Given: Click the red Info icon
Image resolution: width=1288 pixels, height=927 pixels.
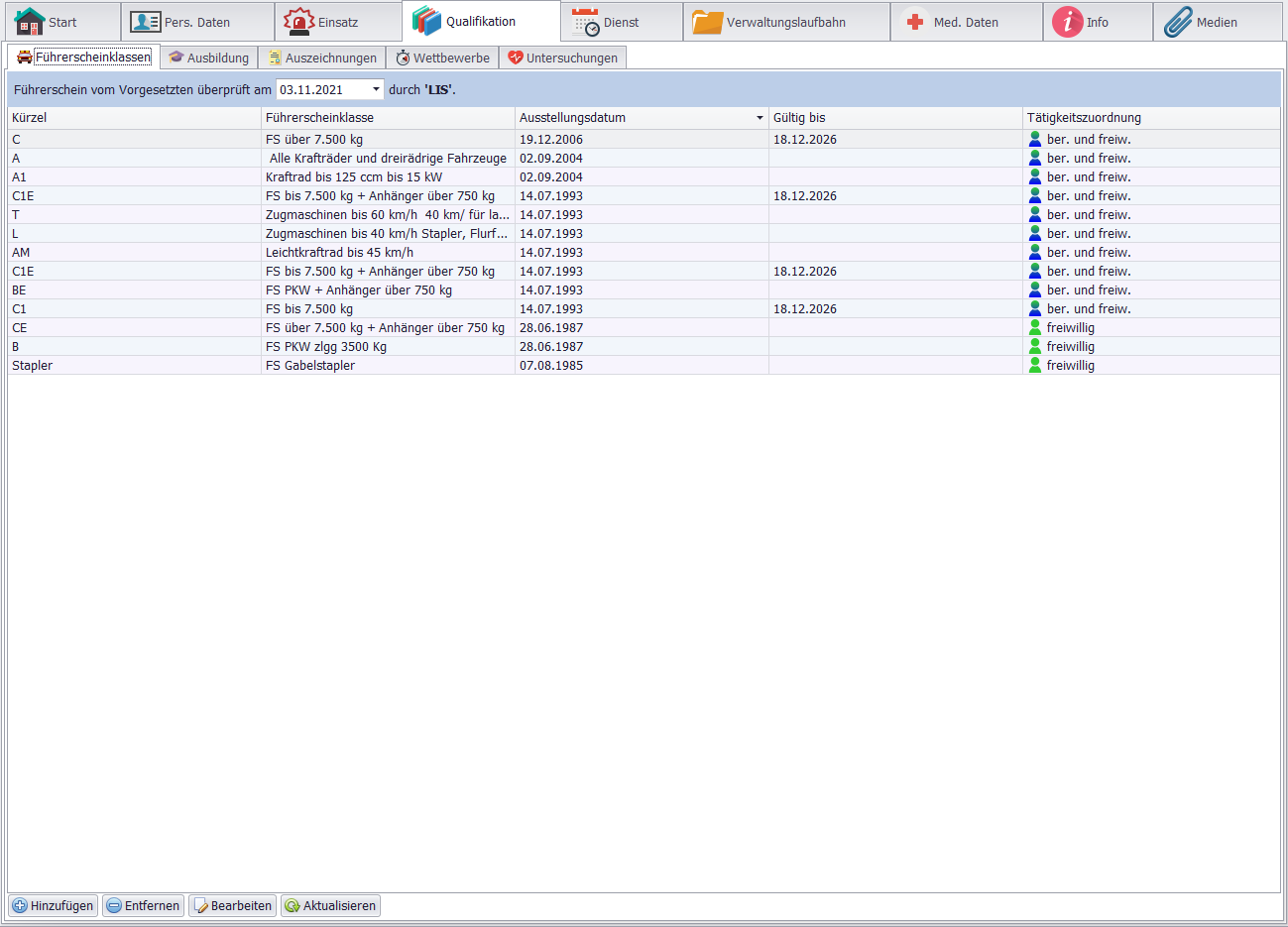Looking at the screenshot, I should [1068, 22].
